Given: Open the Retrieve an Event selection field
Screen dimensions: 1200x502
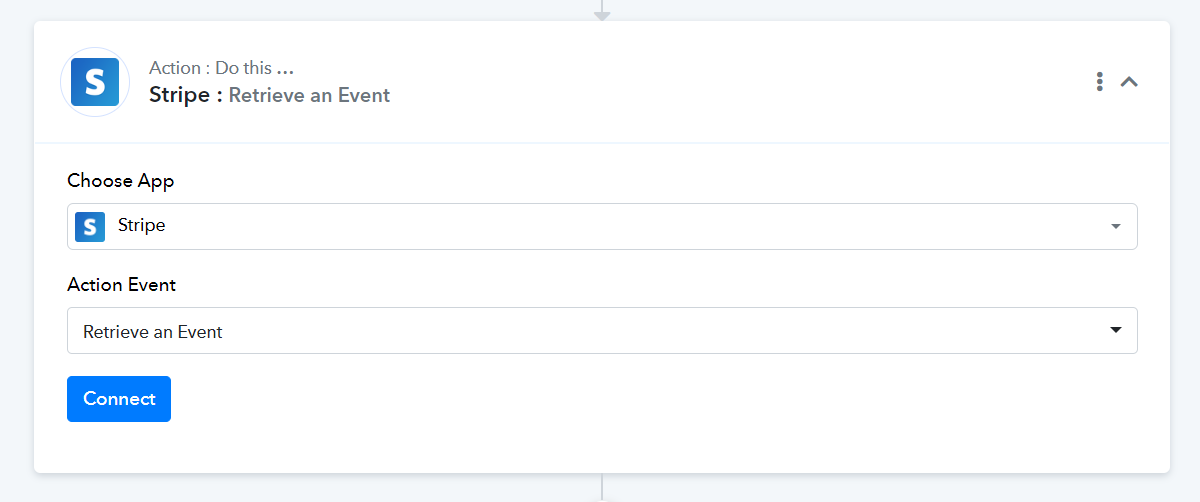Looking at the screenshot, I should 602,330.
